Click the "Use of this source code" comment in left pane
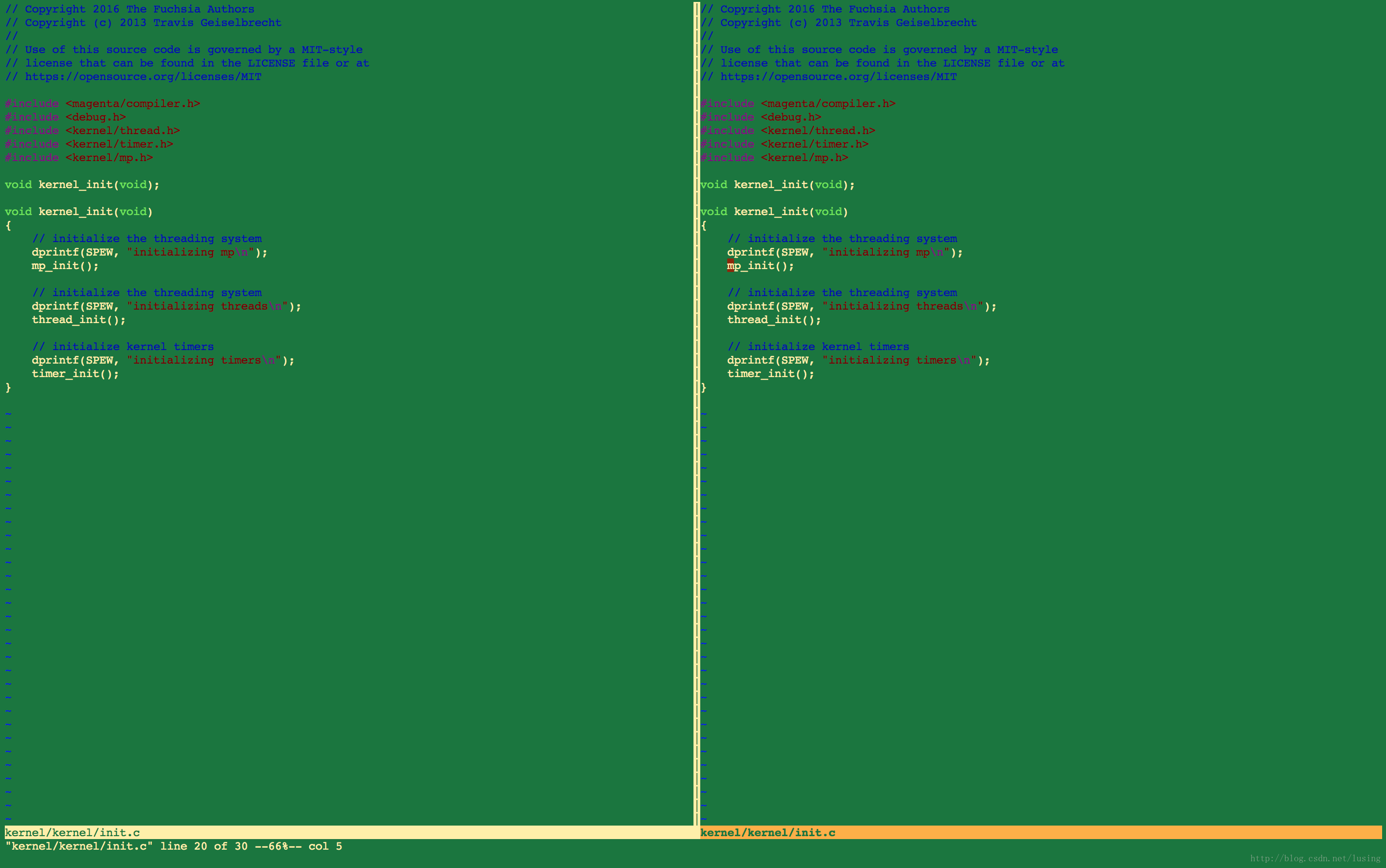 pyautogui.click(x=184, y=50)
